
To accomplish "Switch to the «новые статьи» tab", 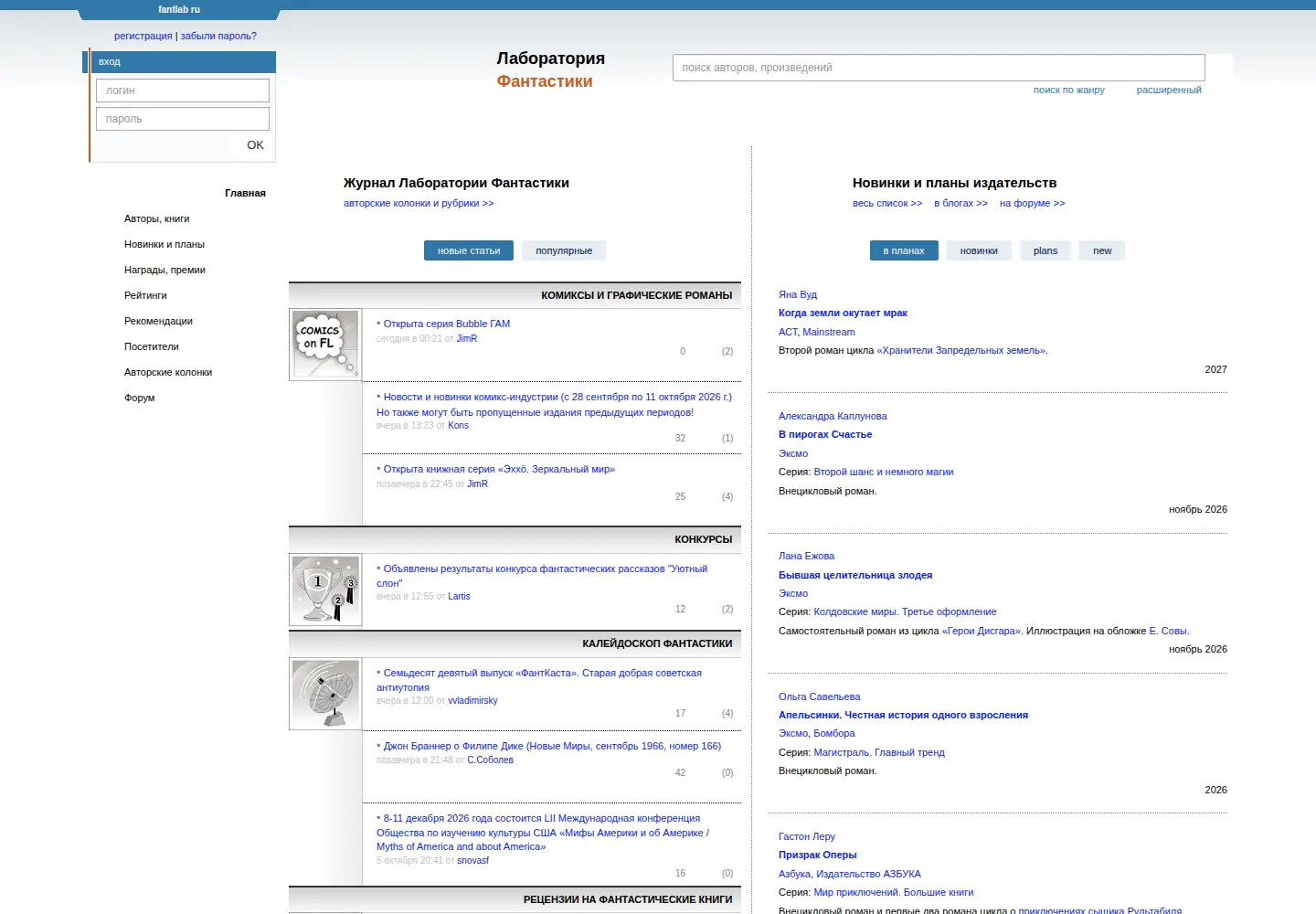I will tap(469, 250).
